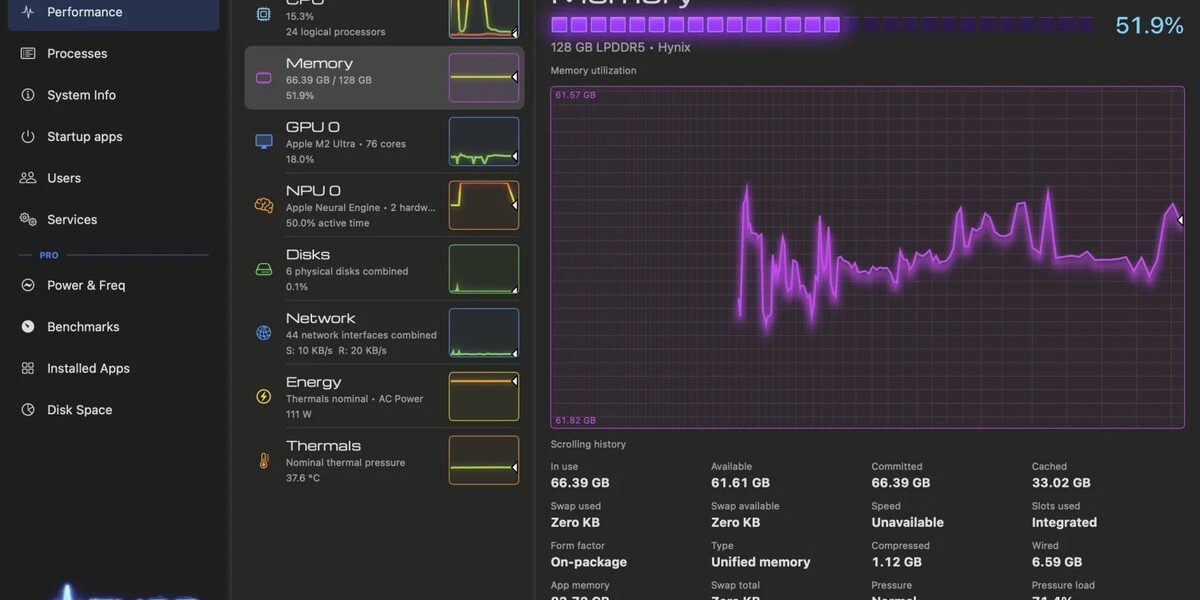Click the Startup apps sidebar icon
Screen dimensions: 1200x600
[x=28, y=136]
